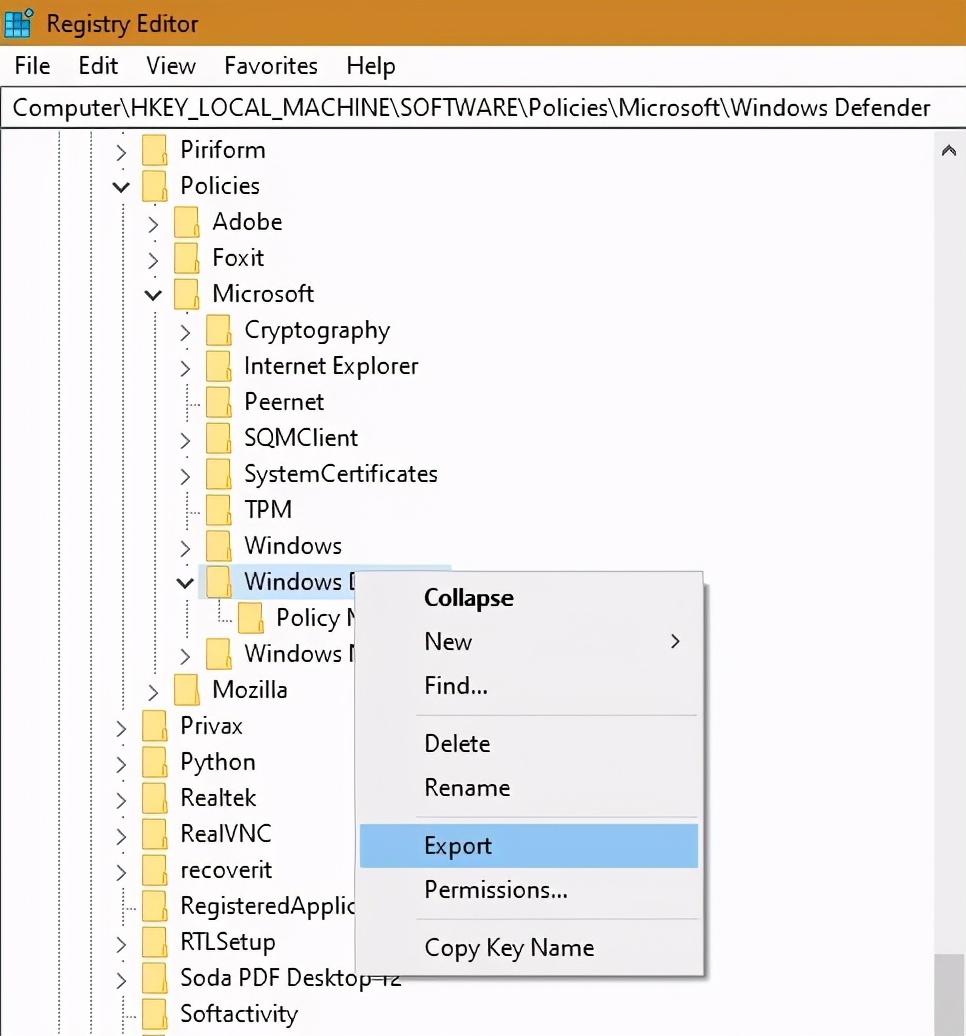Click the Mozilla key folder icon

click(186, 689)
